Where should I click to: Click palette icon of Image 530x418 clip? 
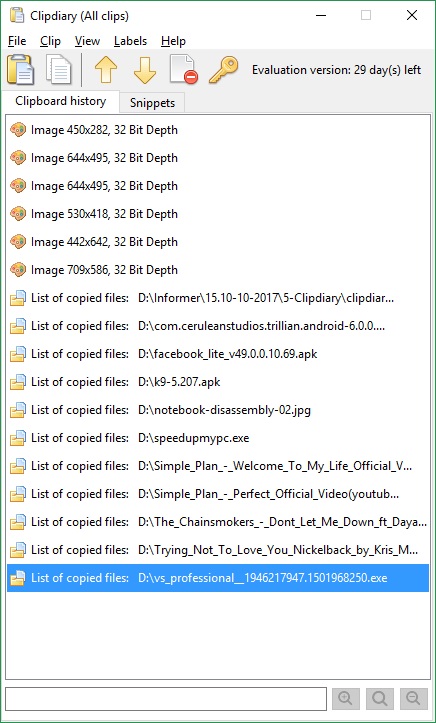click(18, 213)
